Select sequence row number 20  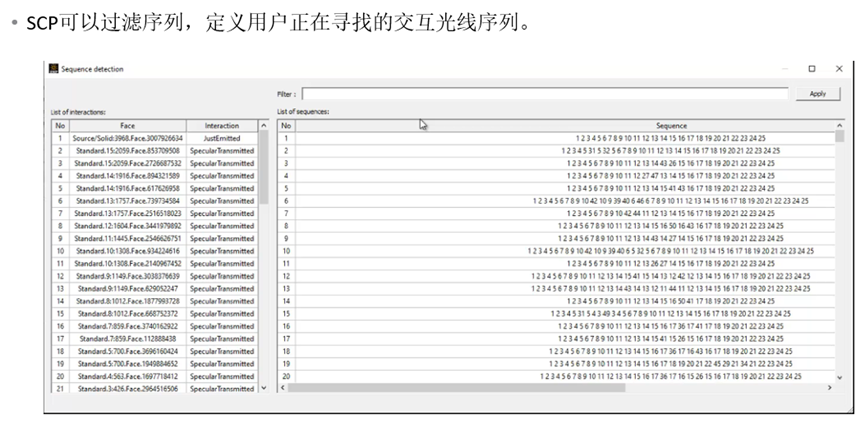click(556, 377)
